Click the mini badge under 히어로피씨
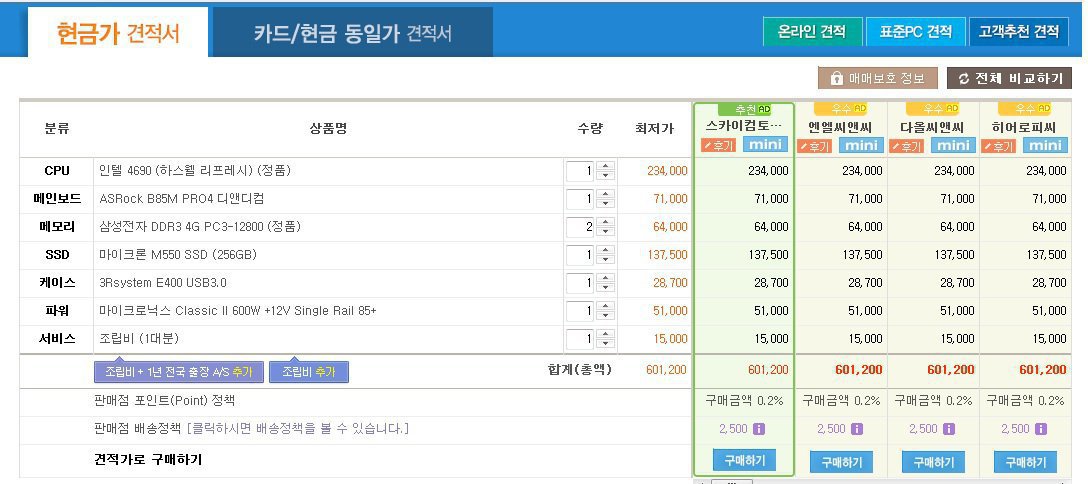Viewport: 1088px width, 484px height. click(1044, 146)
